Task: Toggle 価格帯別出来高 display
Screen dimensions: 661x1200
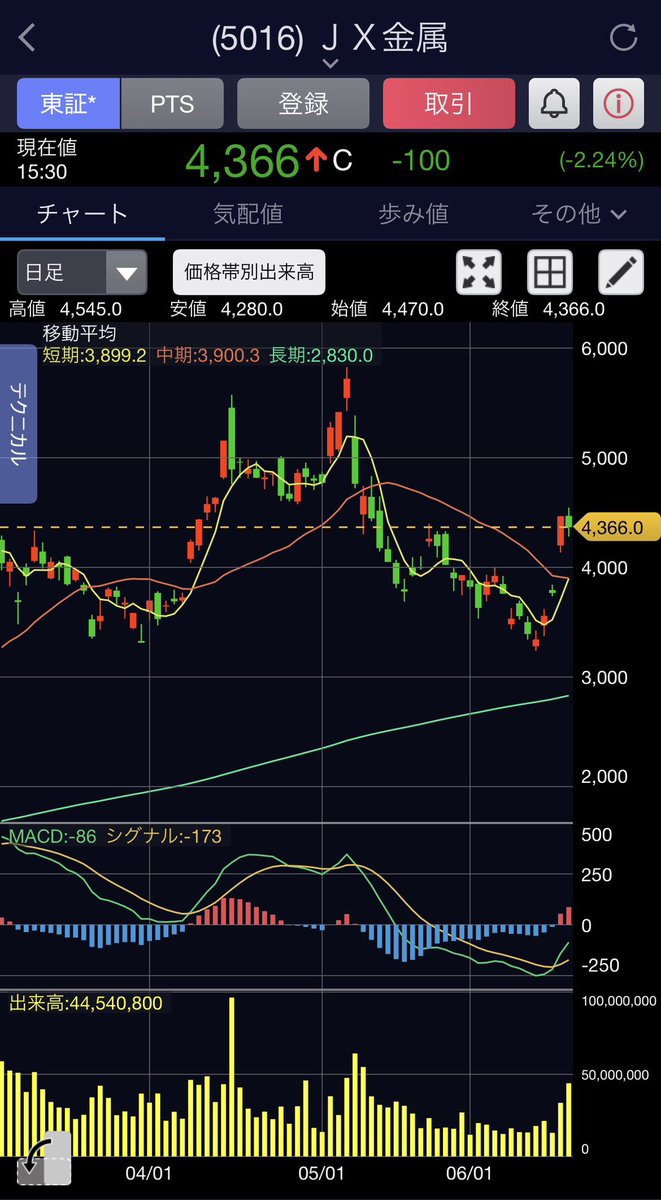Action: tap(249, 272)
